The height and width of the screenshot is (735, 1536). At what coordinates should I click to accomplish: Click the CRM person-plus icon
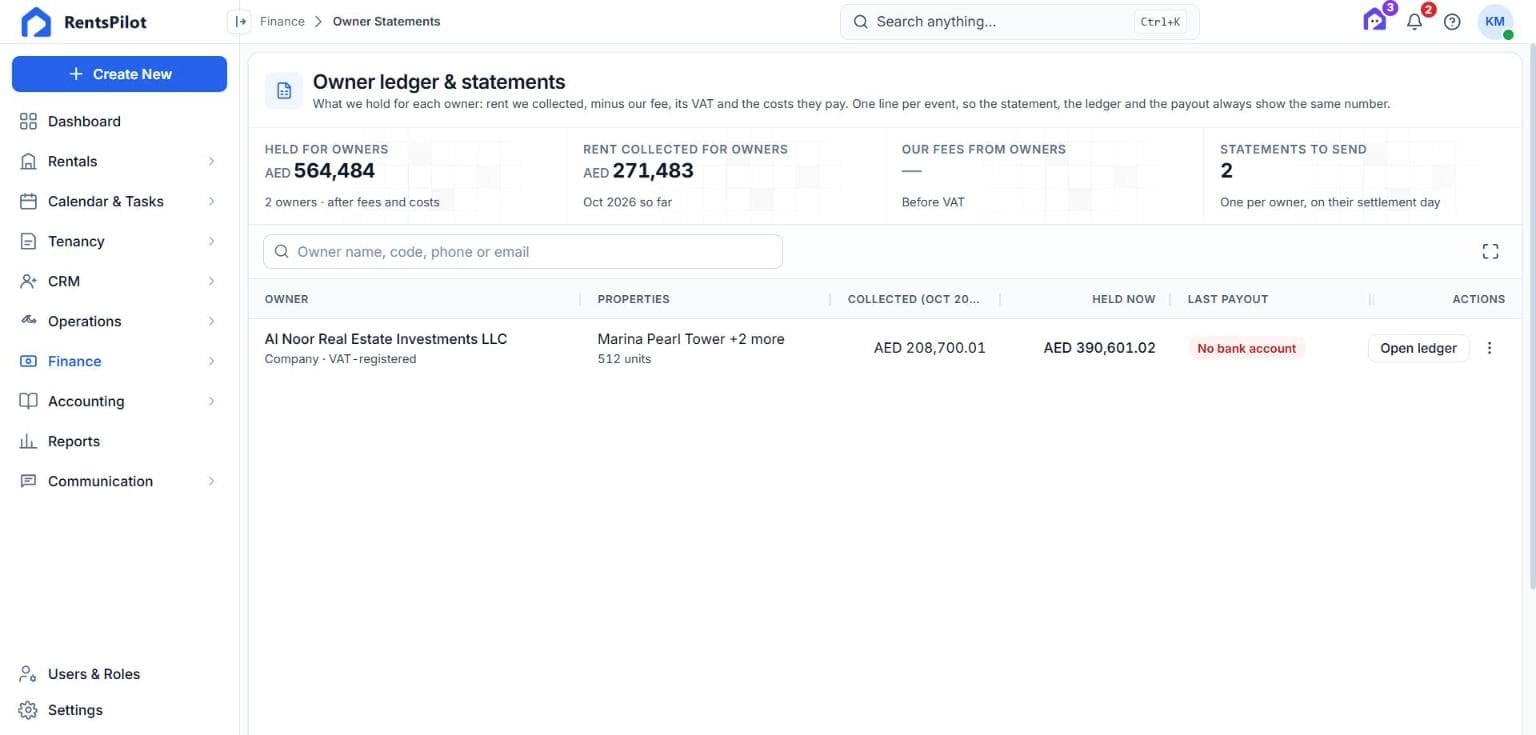point(28,281)
